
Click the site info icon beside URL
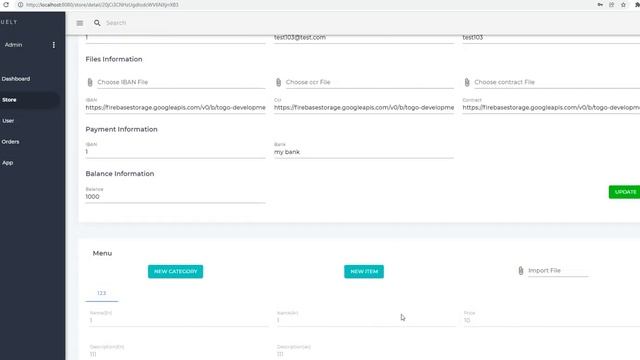[20, 4]
